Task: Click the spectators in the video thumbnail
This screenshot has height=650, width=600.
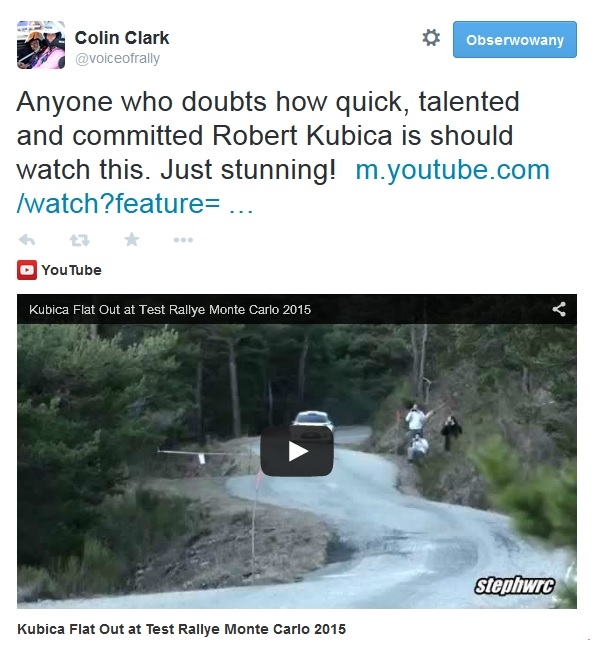Action: 432,432
